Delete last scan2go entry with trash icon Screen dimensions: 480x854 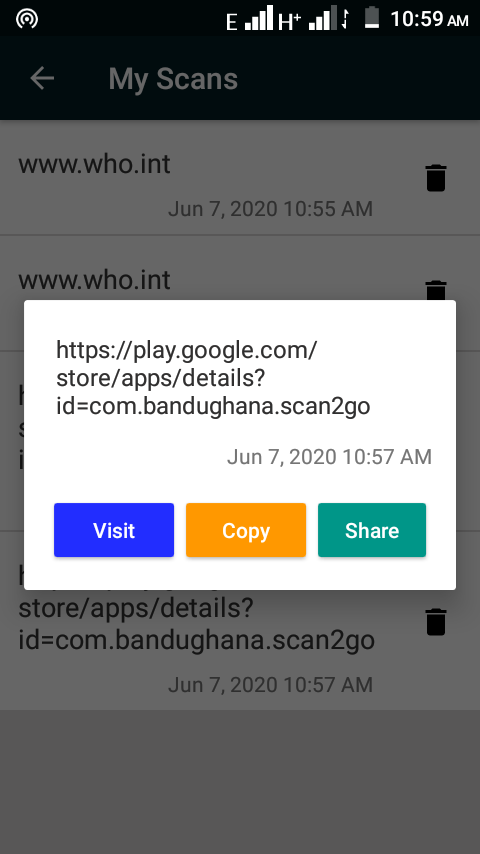point(436,622)
